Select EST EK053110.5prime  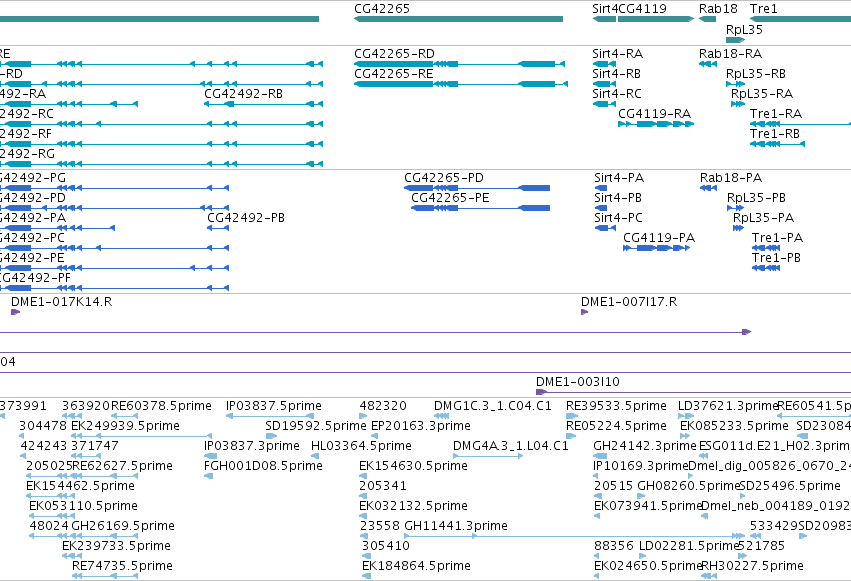[52, 516]
